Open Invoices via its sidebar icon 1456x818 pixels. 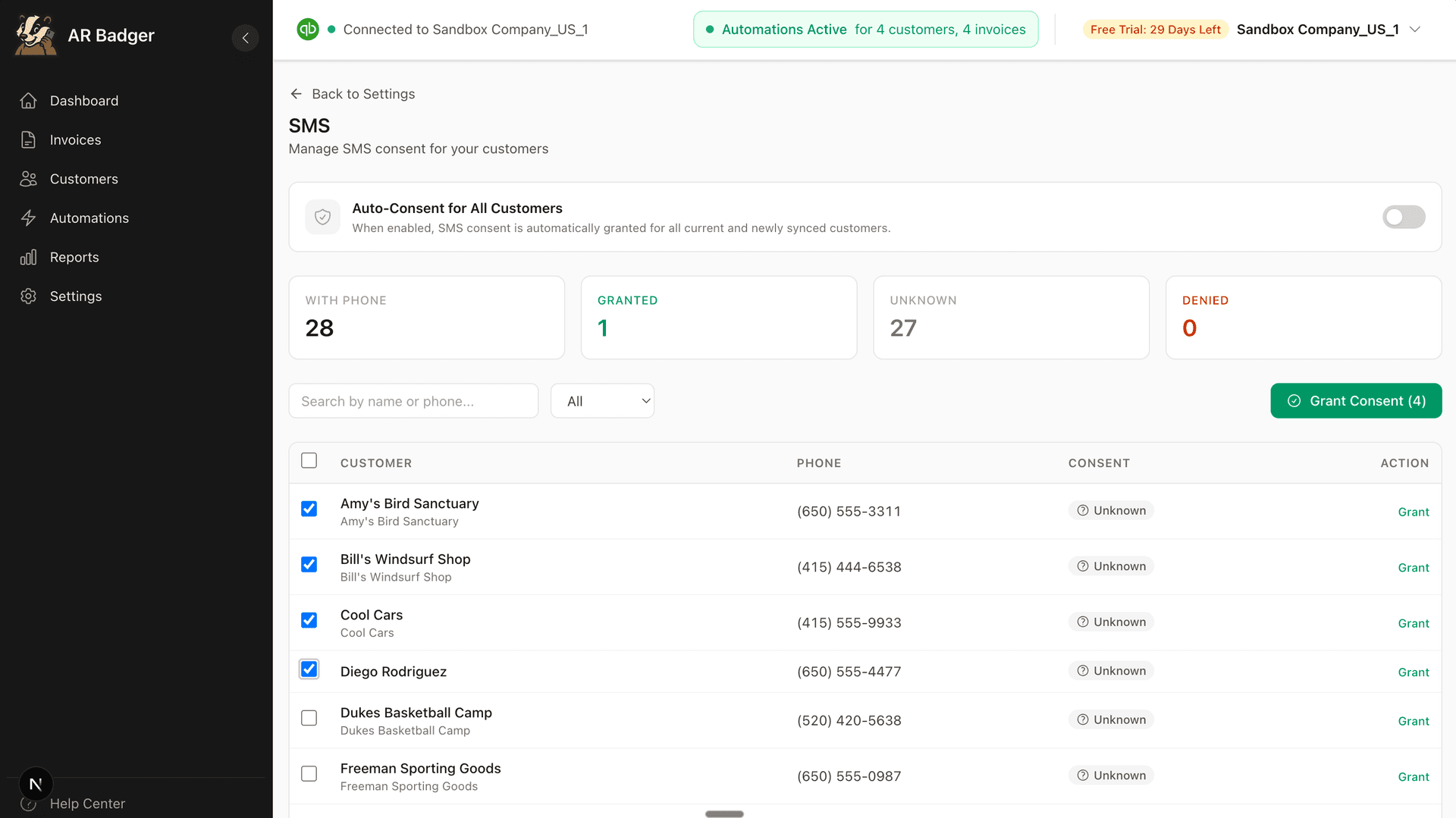coord(28,139)
